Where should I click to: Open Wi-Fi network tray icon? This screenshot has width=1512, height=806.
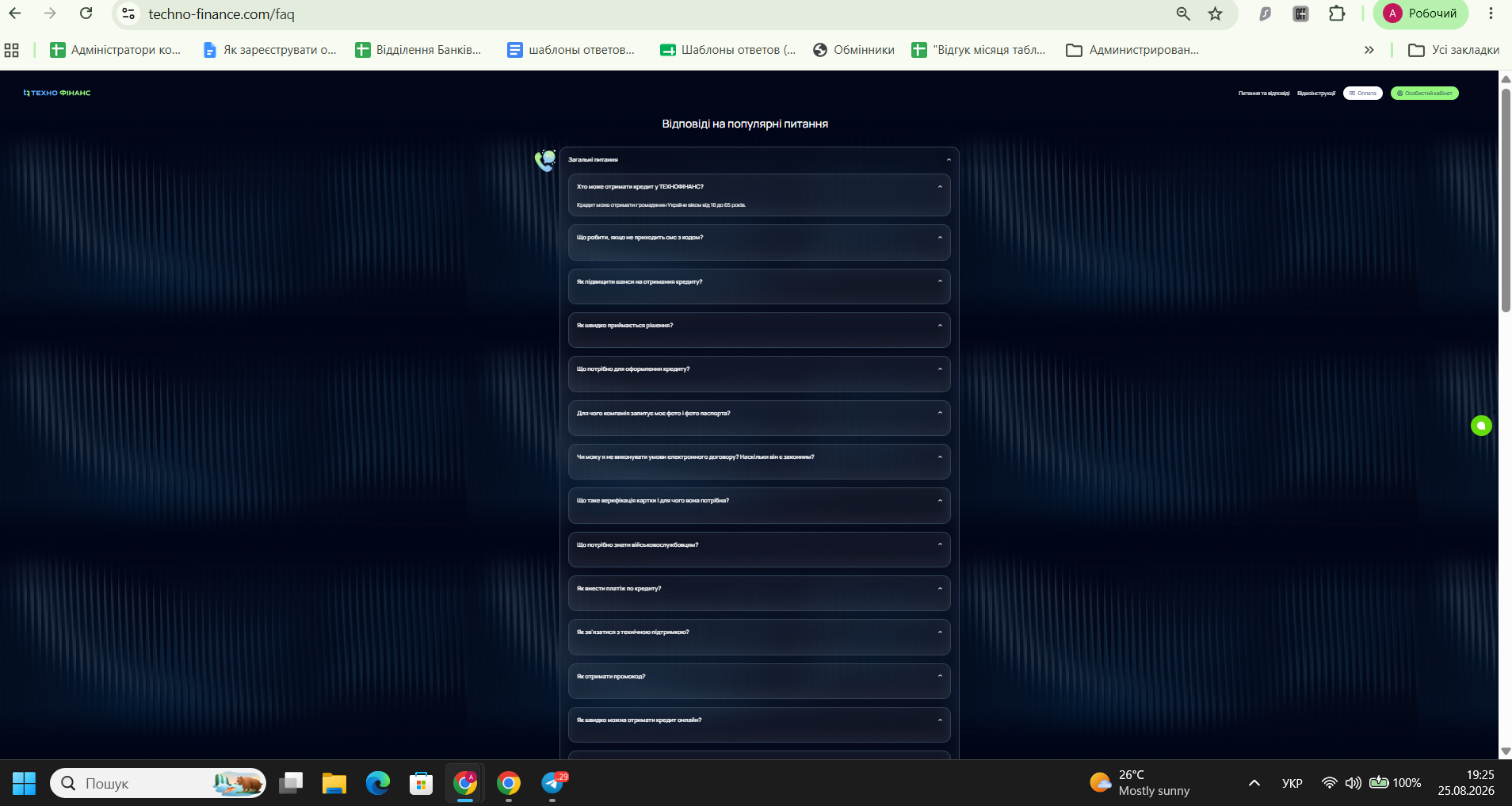pyautogui.click(x=1329, y=783)
